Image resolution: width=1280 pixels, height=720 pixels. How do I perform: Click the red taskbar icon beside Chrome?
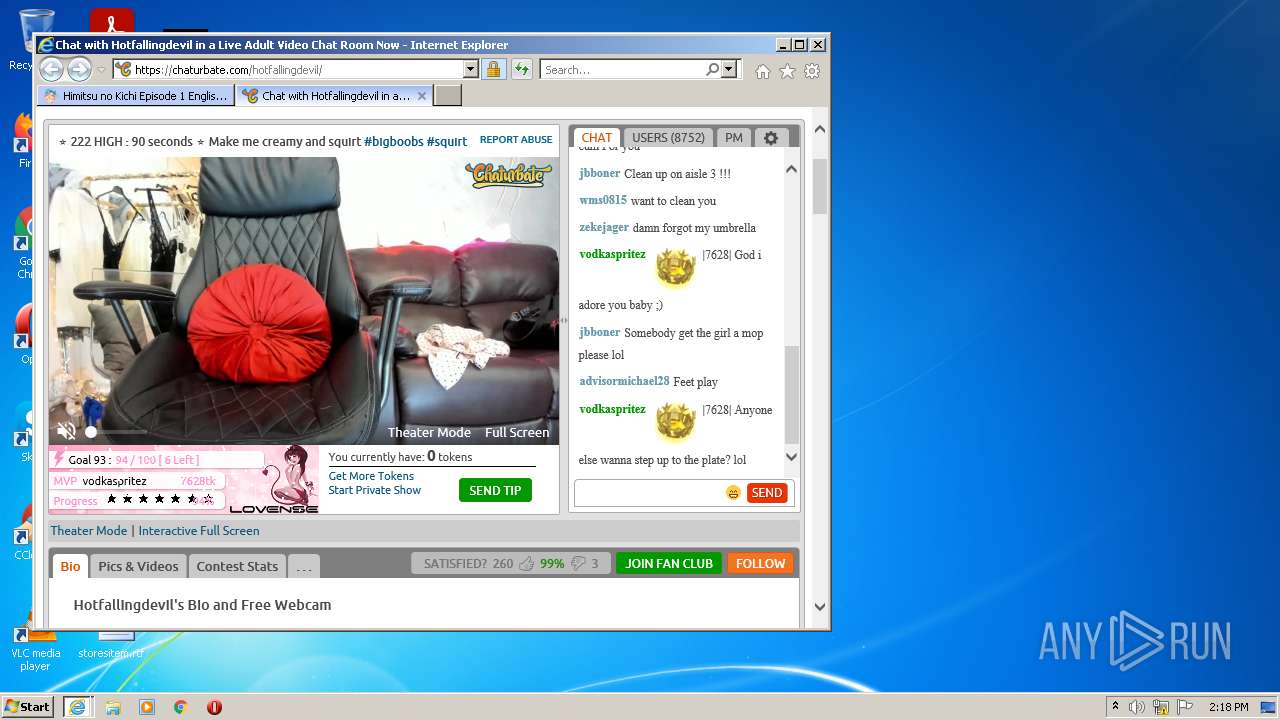(214, 707)
